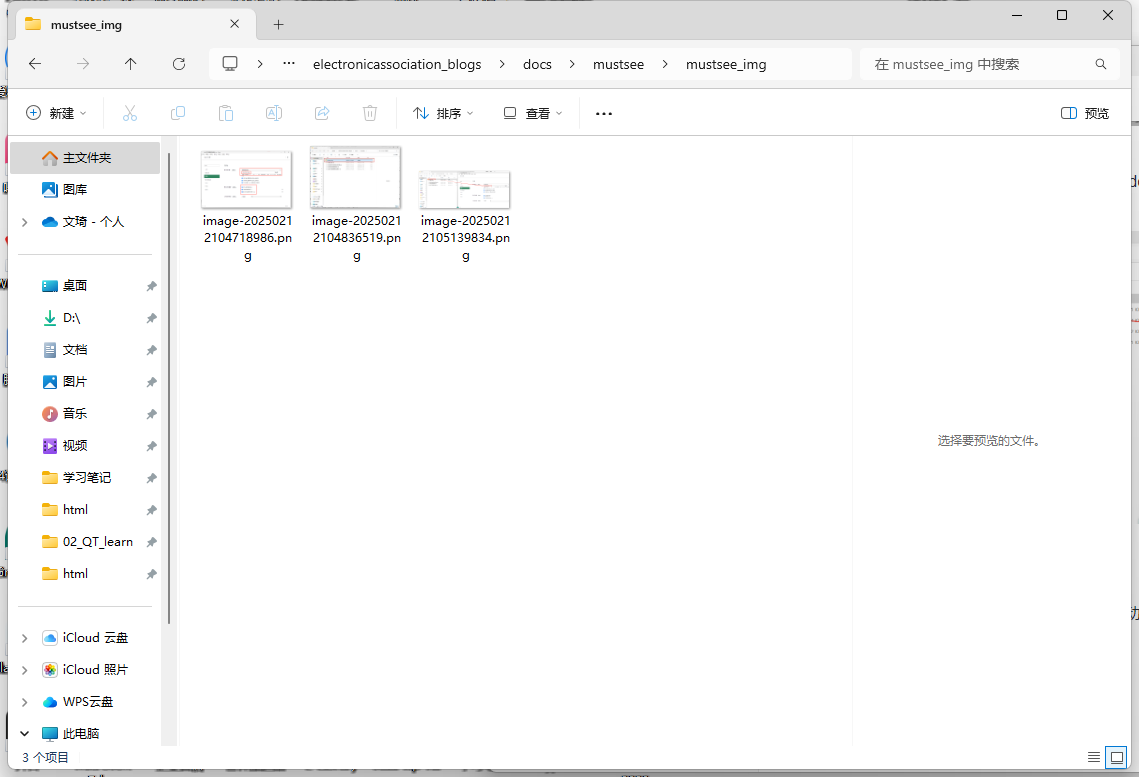The image size is (1139, 777).
Task: Open the 排序 sort dropdown
Action: (443, 113)
